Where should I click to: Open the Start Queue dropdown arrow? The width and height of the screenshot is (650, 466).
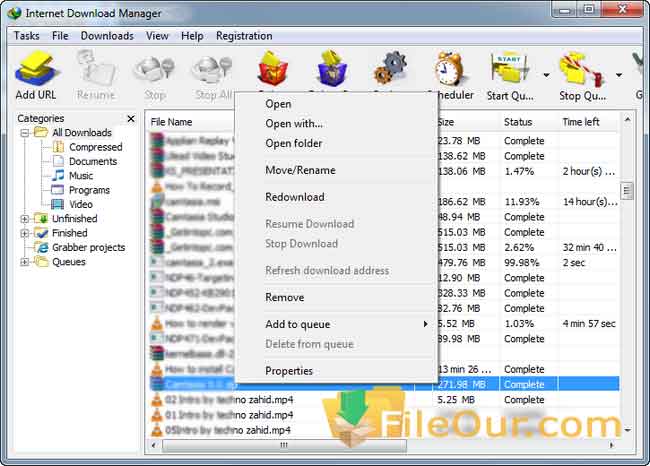pos(546,75)
